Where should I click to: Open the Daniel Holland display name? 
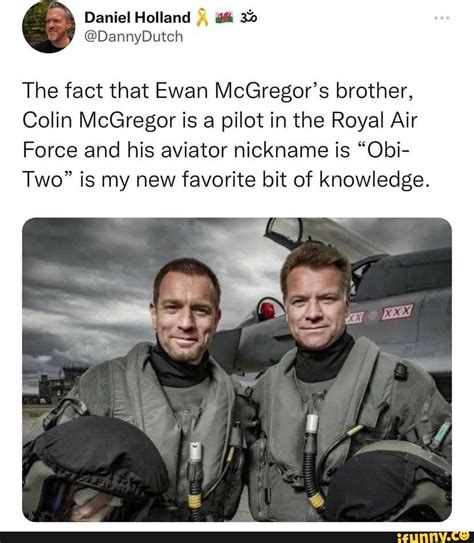coord(137,17)
